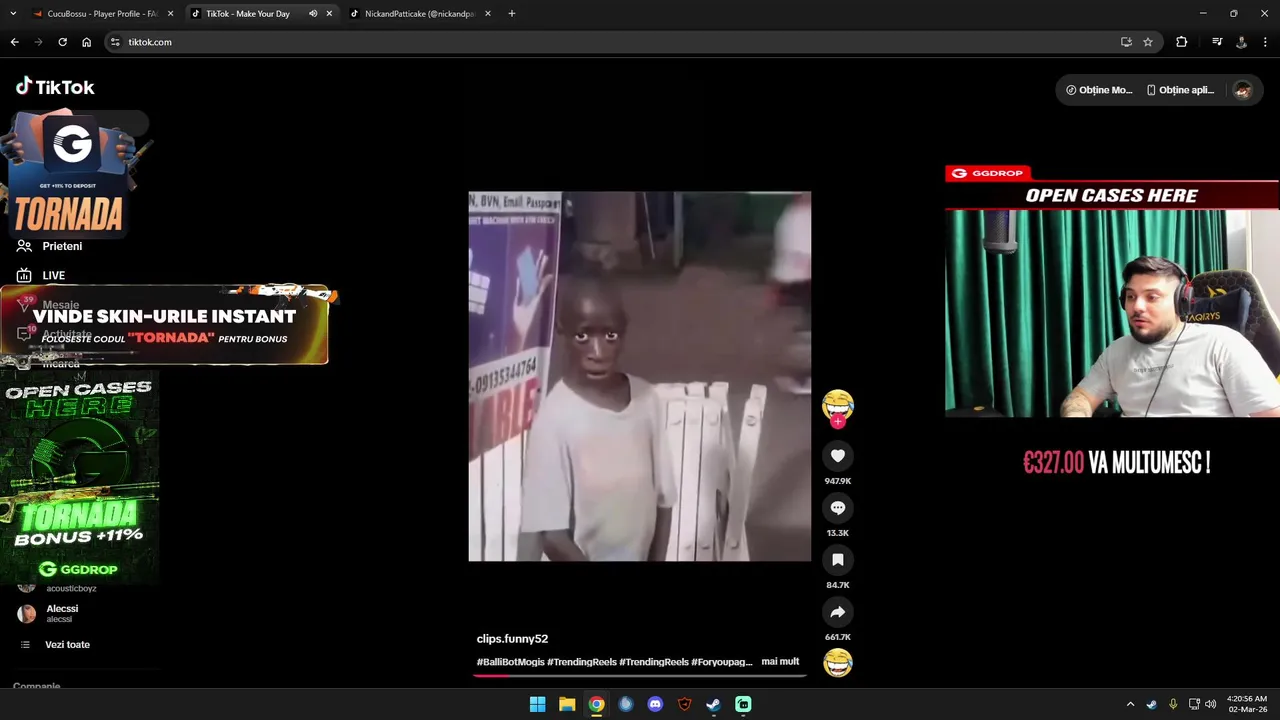Follow creator via the red plus badge
Image resolution: width=1280 pixels, height=720 pixels.
tap(838, 422)
